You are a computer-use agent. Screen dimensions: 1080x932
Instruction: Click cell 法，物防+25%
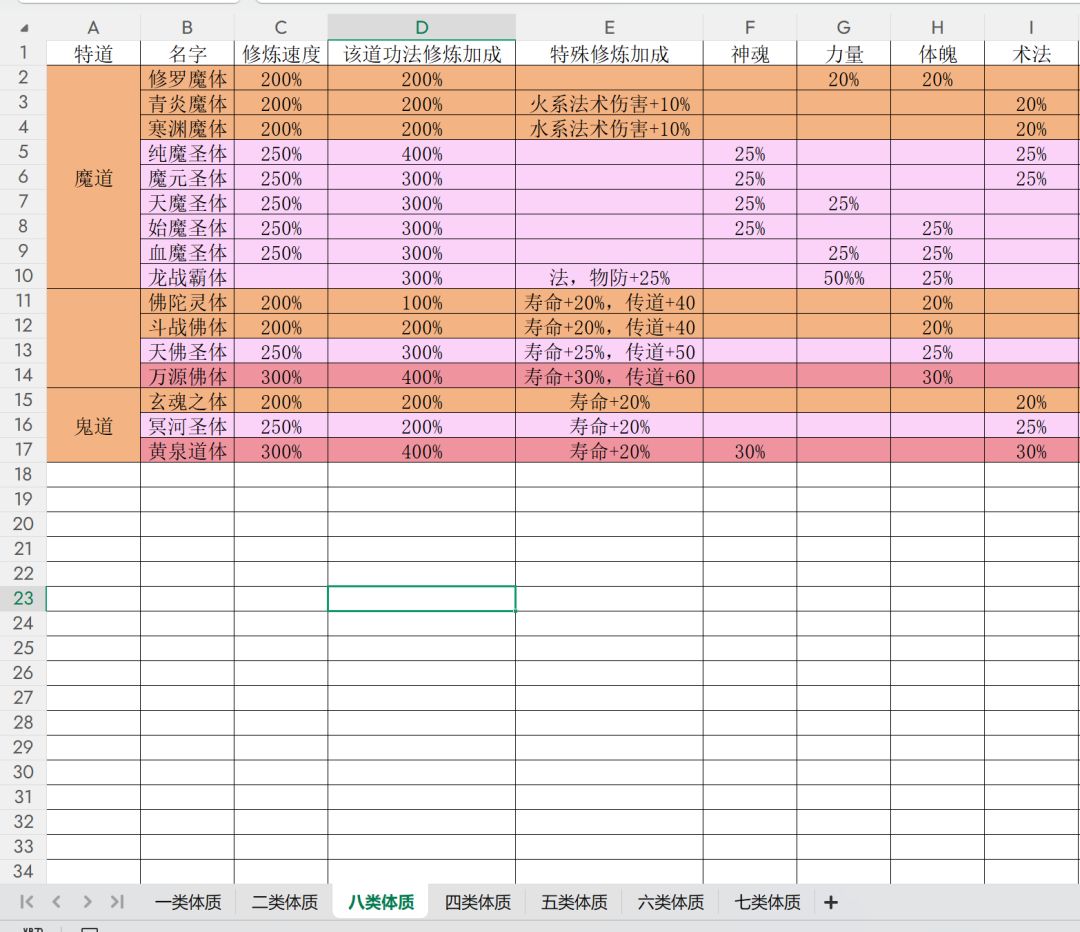coord(609,277)
